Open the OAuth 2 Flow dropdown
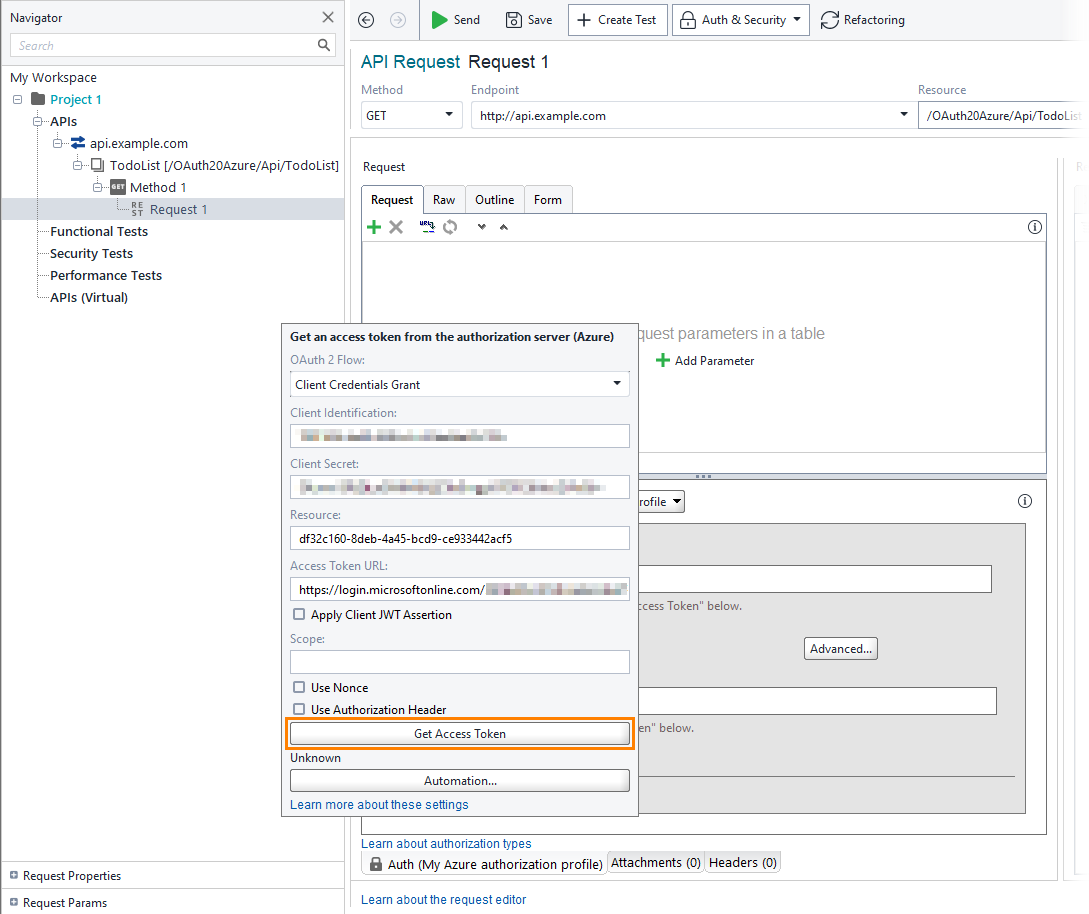The height and width of the screenshot is (914, 1089). (619, 384)
